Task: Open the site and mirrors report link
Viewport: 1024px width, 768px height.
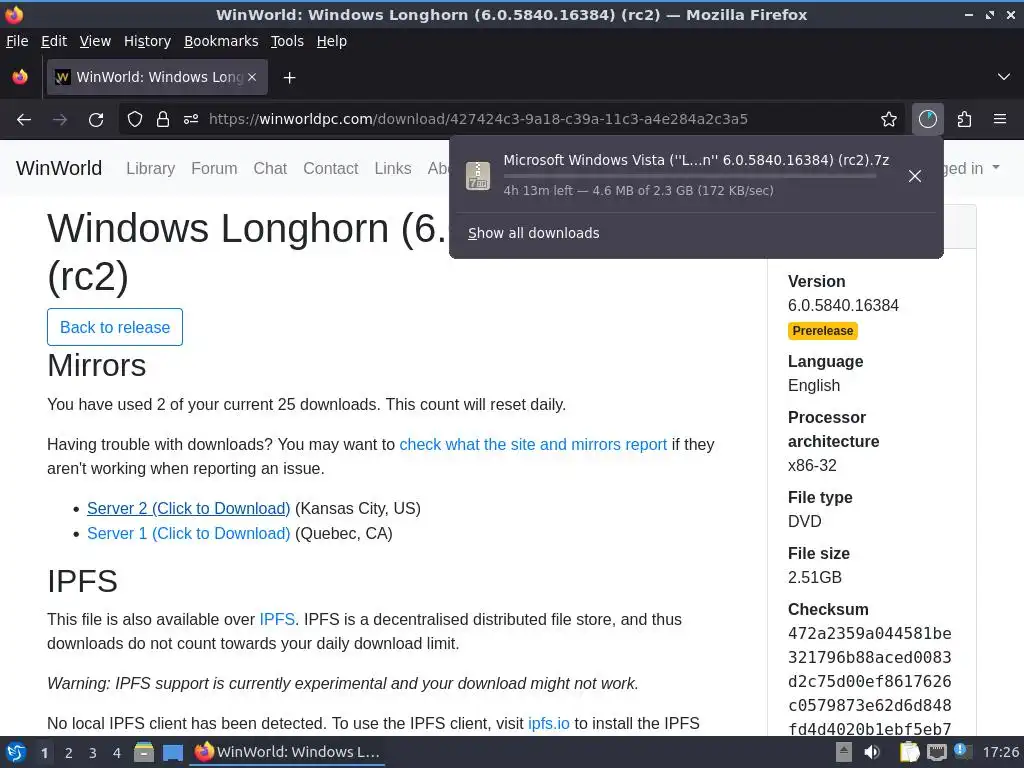Action: (533, 445)
